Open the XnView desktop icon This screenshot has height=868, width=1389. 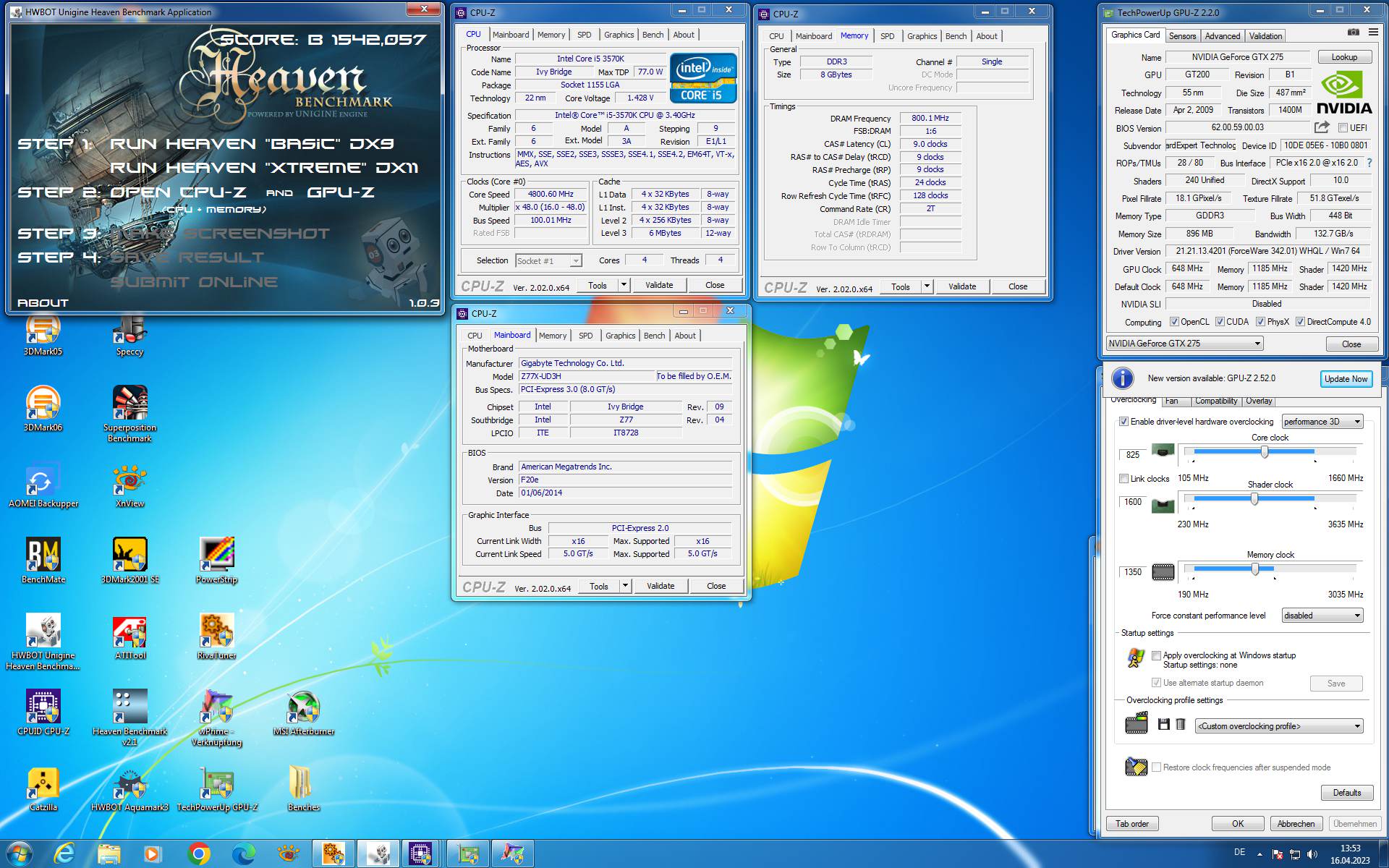tap(130, 485)
